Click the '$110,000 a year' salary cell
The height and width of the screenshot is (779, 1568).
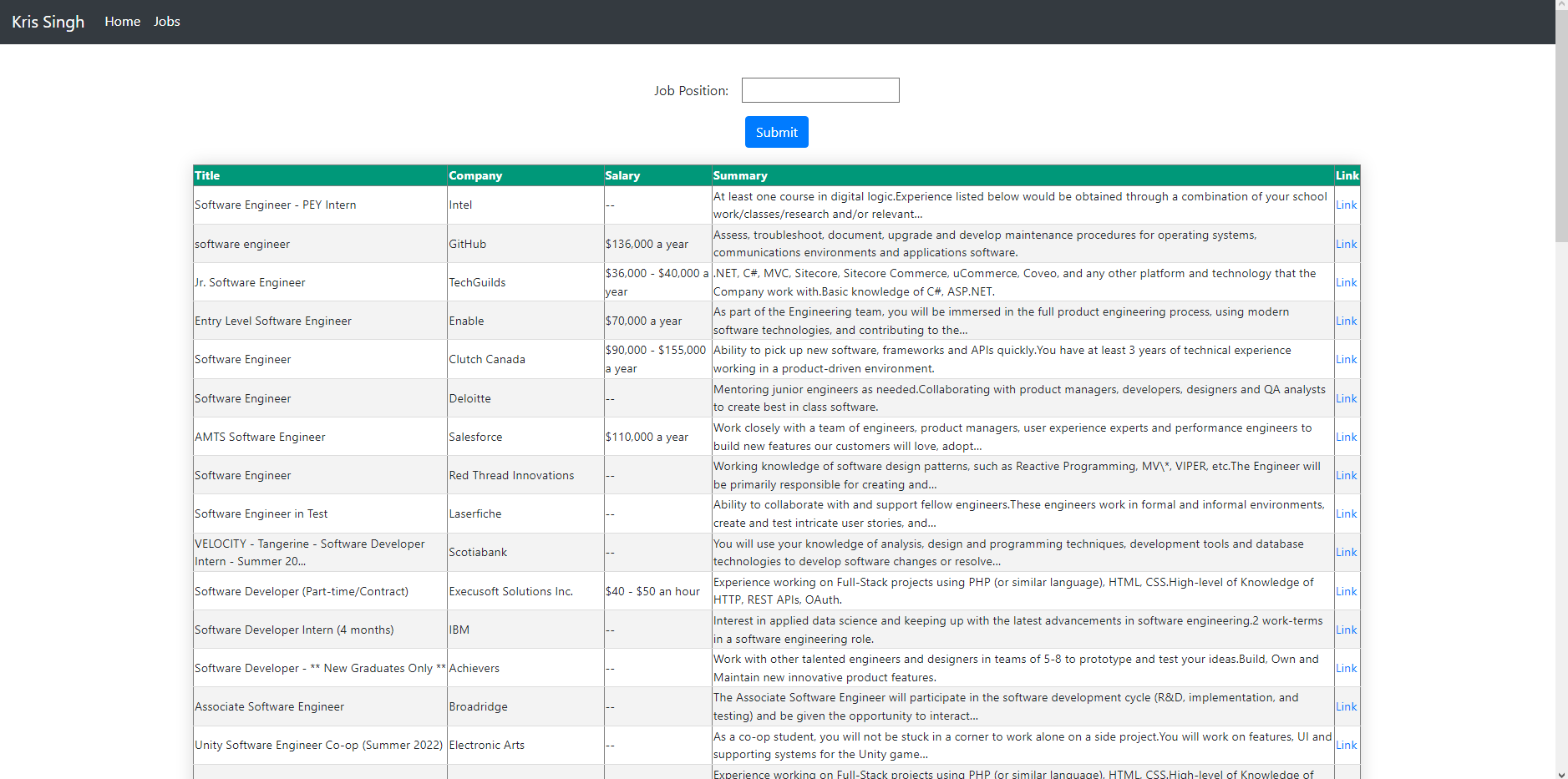[657, 437]
